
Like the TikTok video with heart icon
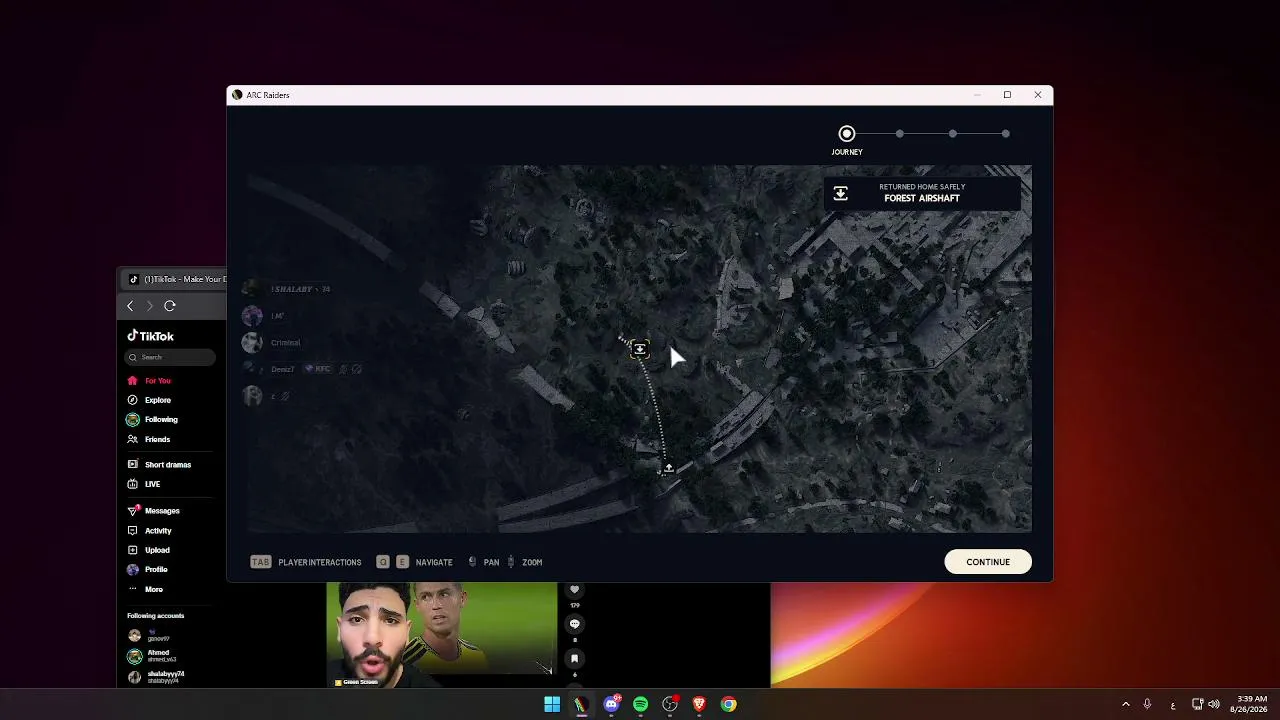(x=574, y=590)
